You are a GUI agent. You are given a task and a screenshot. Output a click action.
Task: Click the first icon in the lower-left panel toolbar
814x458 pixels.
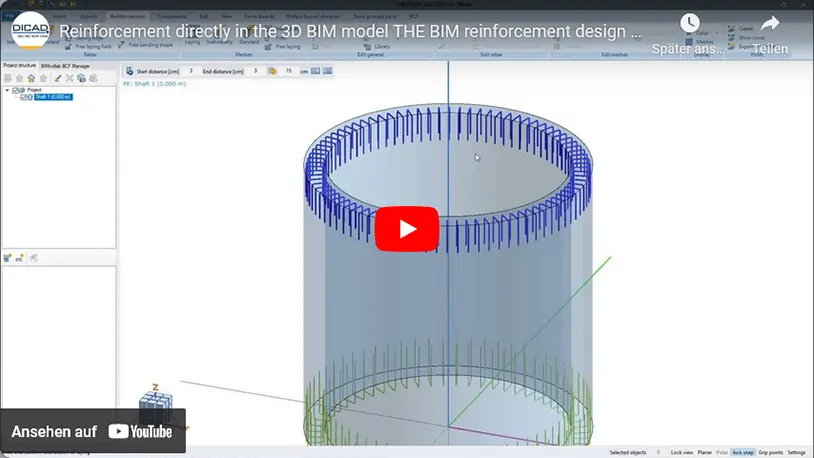[7, 258]
